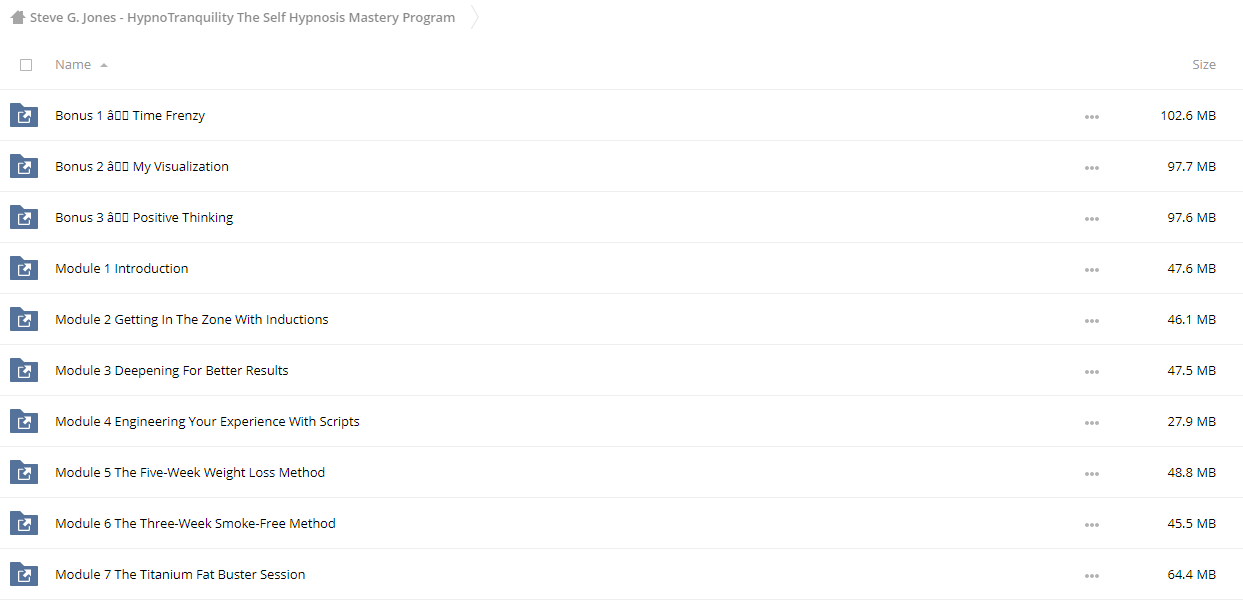Viewport: 1243px width, 602px height.
Task: Click folder icon beside Module 4 Engineering Your Experience
Action: click(x=24, y=421)
